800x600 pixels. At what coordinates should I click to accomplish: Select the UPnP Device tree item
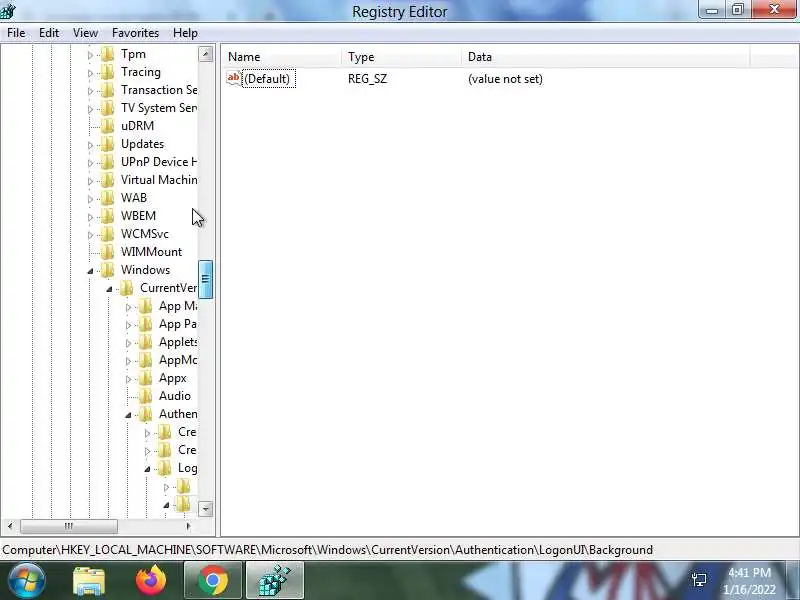(x=159, y=162)
